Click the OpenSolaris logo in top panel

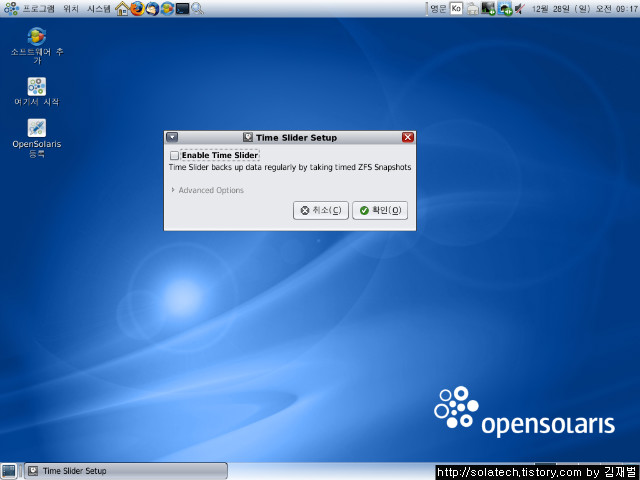(x=11, y=9)
